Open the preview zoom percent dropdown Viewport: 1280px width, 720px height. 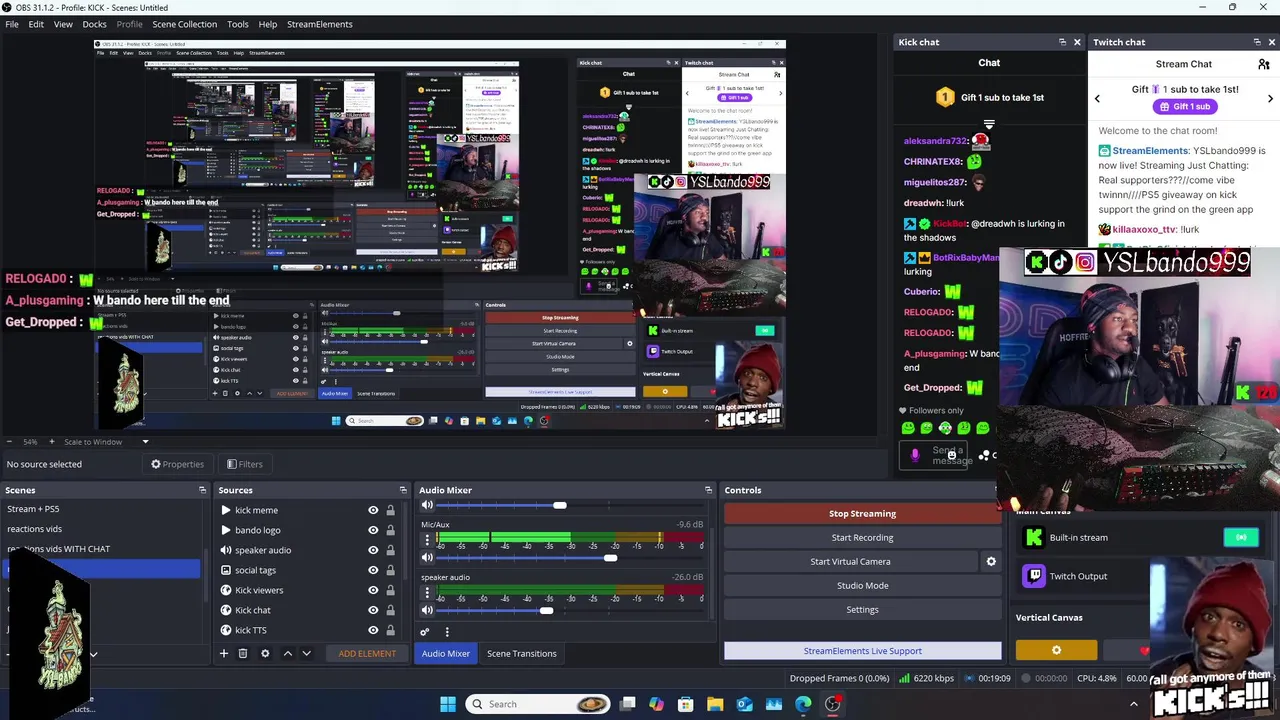(30, 442)
